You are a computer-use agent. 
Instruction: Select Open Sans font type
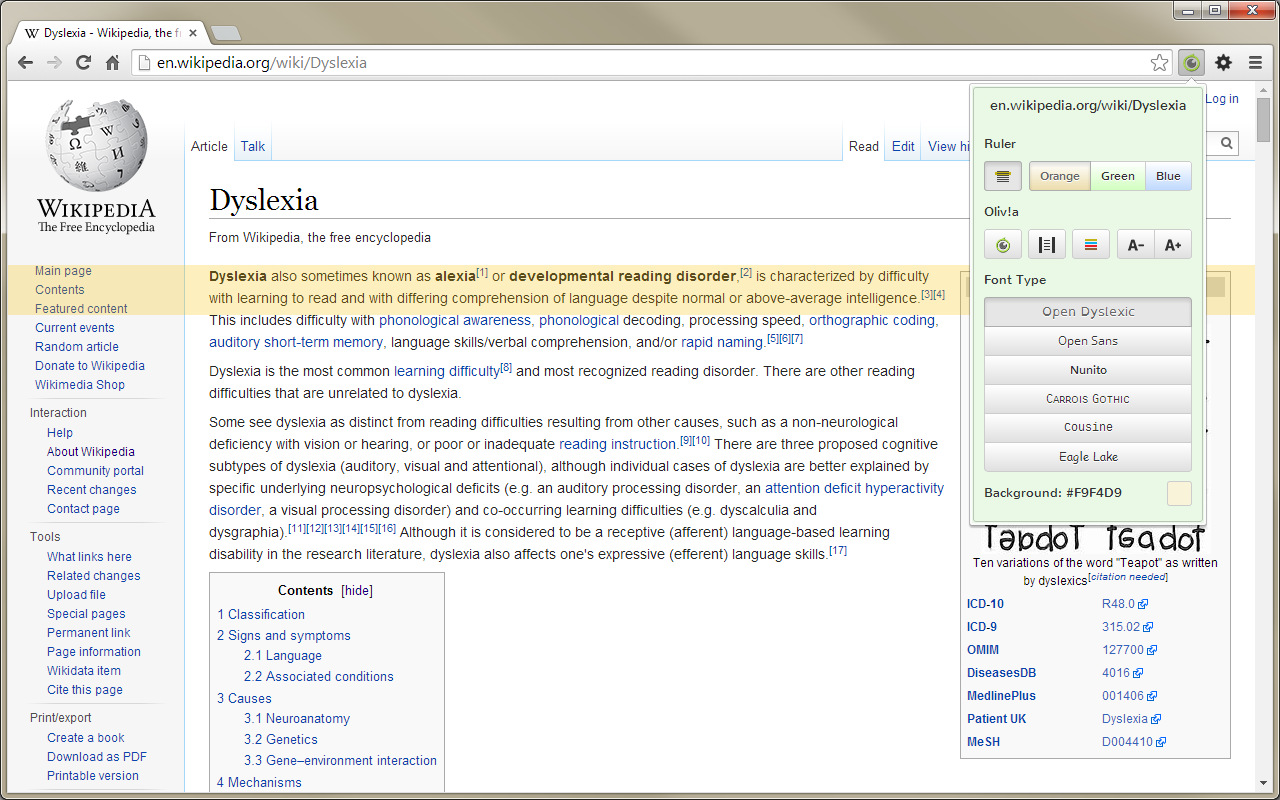pyautogui.click(x=1088, y=341)
